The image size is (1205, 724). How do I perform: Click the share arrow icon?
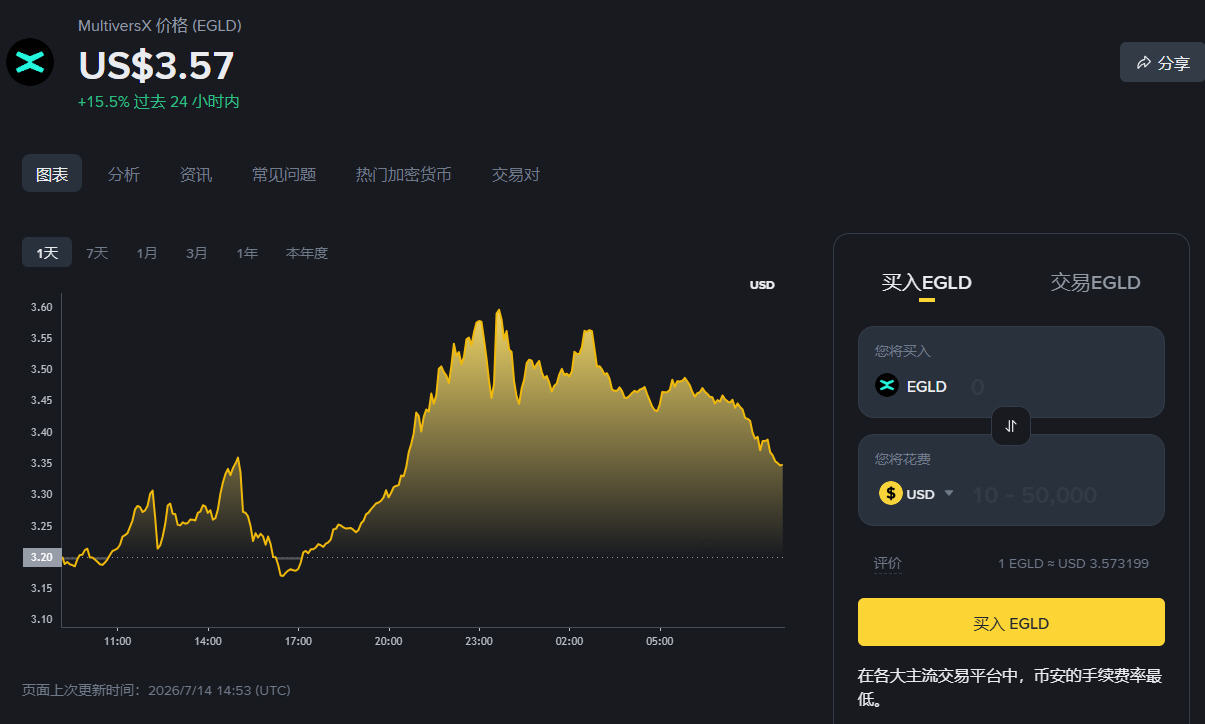point(1144,63)
